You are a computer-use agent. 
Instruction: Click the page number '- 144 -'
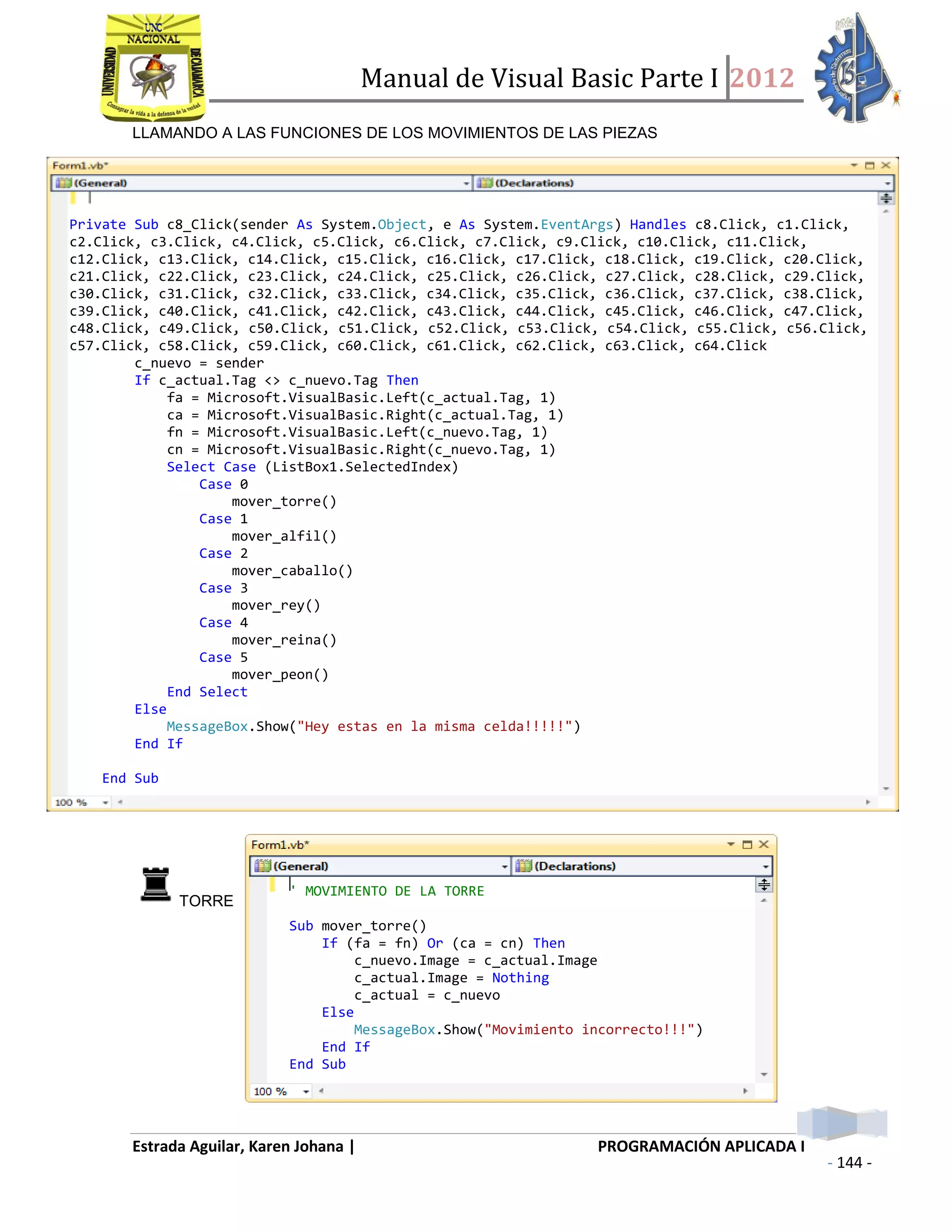(x=849, y=1163)
